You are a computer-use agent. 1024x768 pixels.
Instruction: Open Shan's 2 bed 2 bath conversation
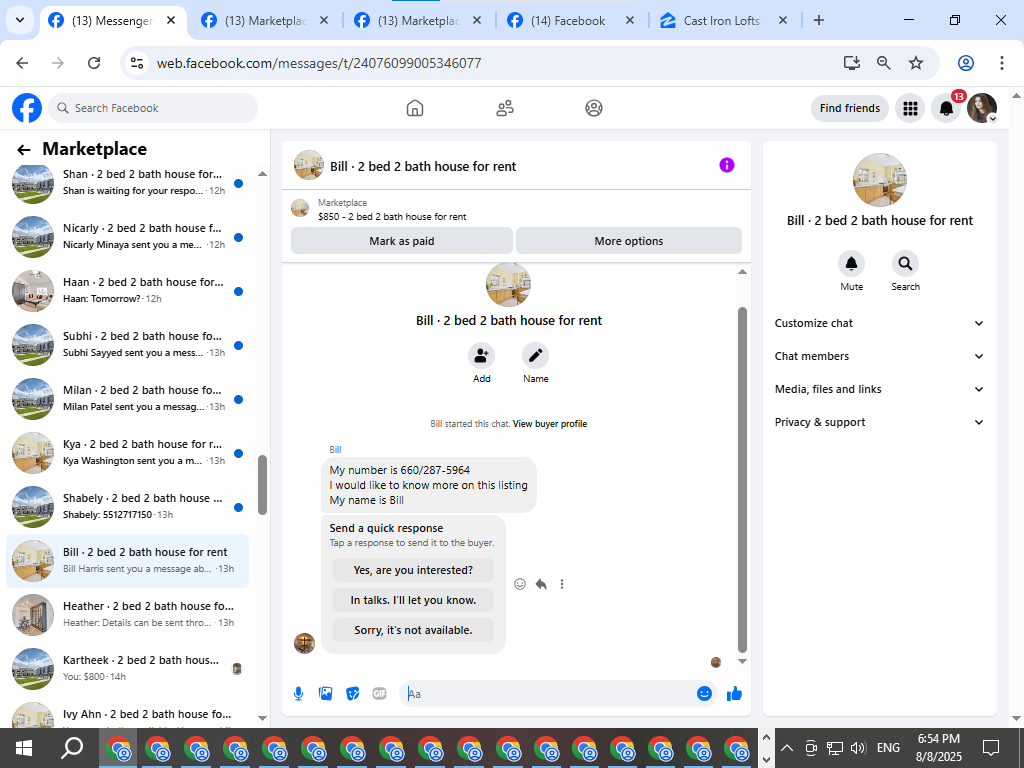click(x=127, y=182)
